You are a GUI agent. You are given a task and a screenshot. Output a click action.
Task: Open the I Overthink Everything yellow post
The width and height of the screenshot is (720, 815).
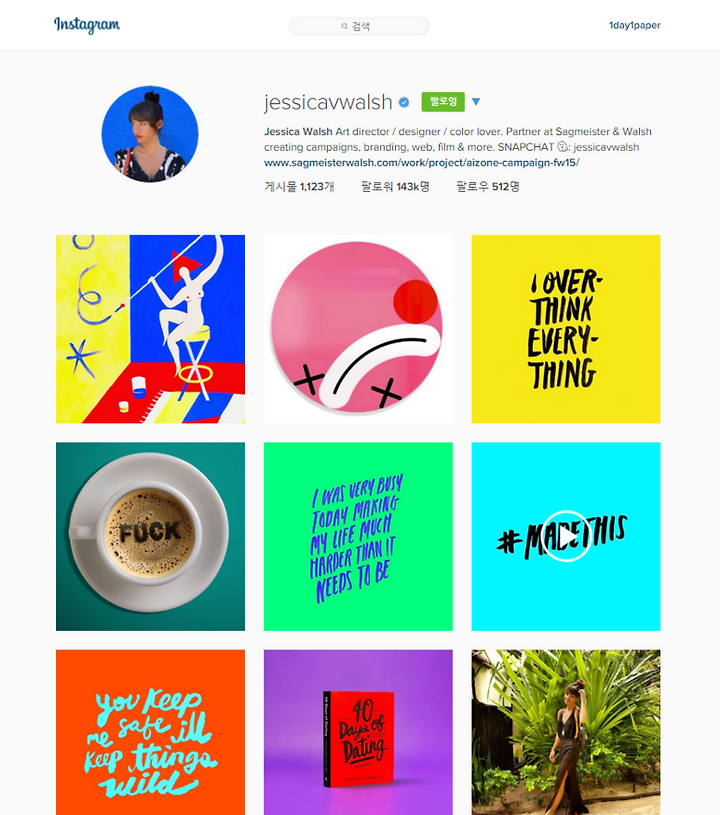[x=566, y=329]
